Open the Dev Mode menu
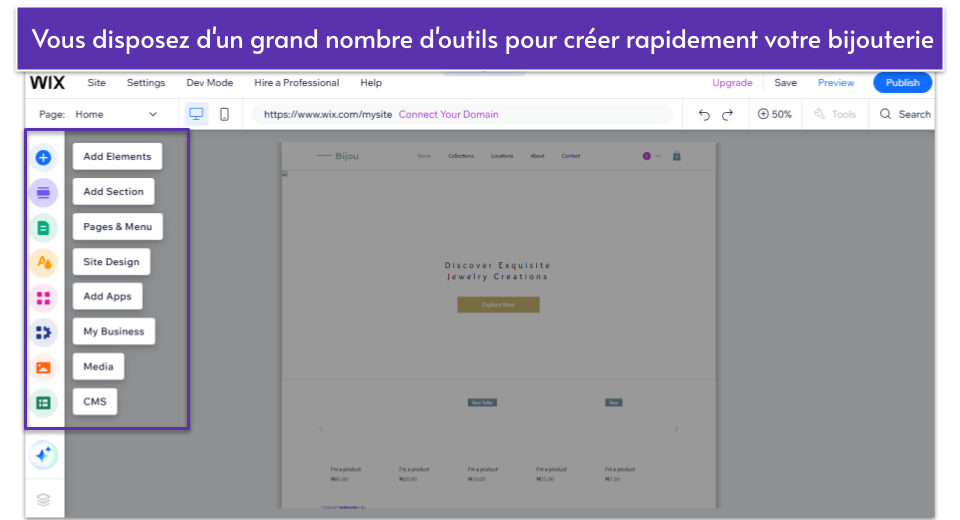Screen dimensions: 960x520 click(x=209, y=83)
